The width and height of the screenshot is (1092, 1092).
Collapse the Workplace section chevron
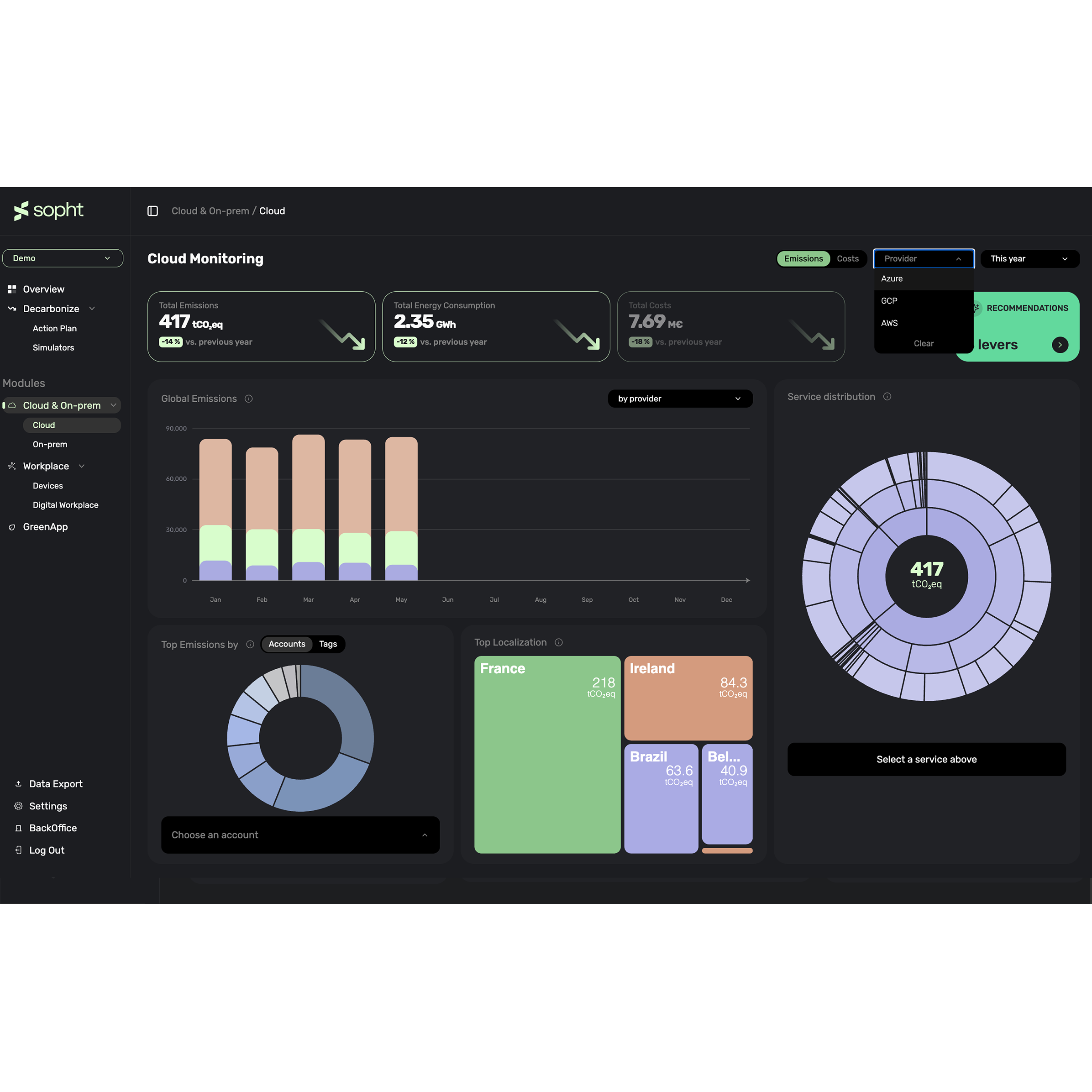point(81,466)
